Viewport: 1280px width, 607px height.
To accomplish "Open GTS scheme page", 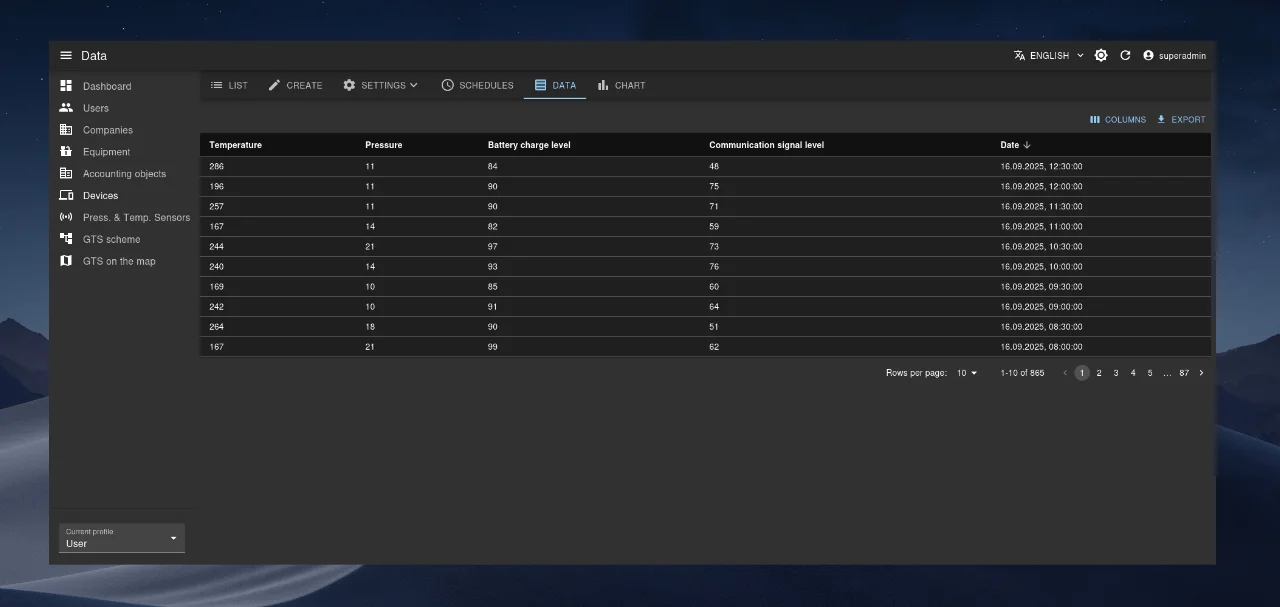I will (111, 239).
